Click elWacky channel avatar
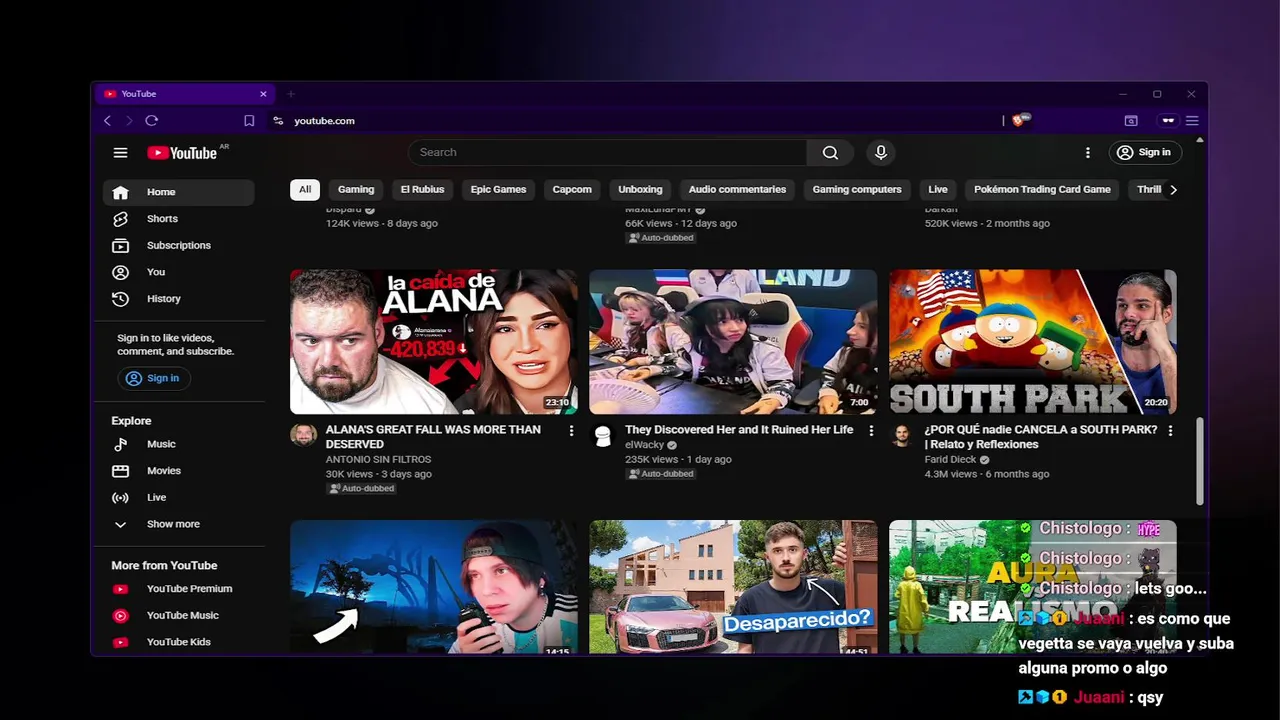This screenshot has height=720, width=1280. [x=603, y=435]
